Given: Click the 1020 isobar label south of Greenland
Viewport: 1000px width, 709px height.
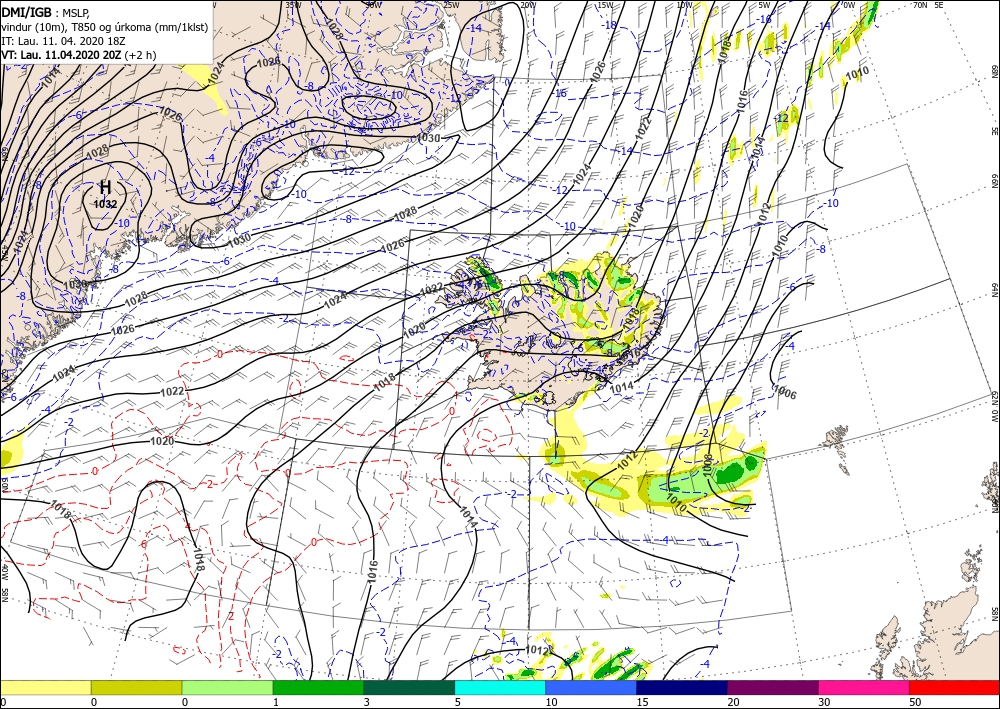Looking at the screenshot, I should click(x=162, y=441).
